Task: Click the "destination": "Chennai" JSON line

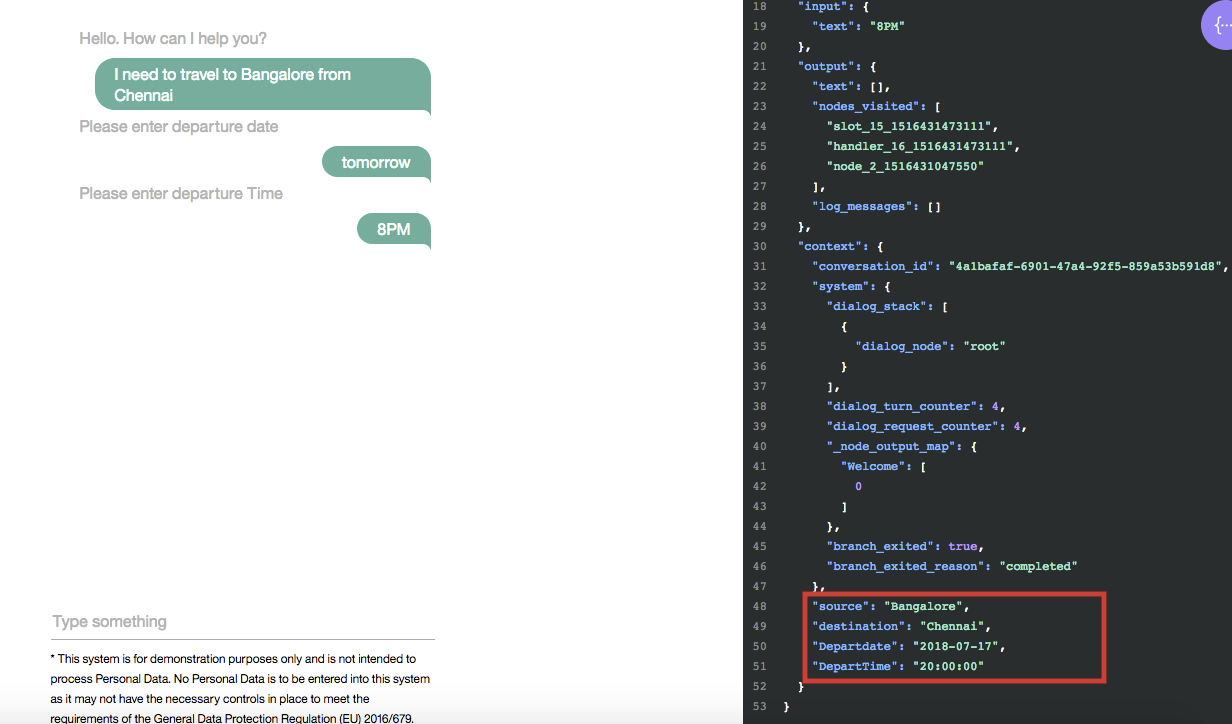Action: (x=900, y=626)
